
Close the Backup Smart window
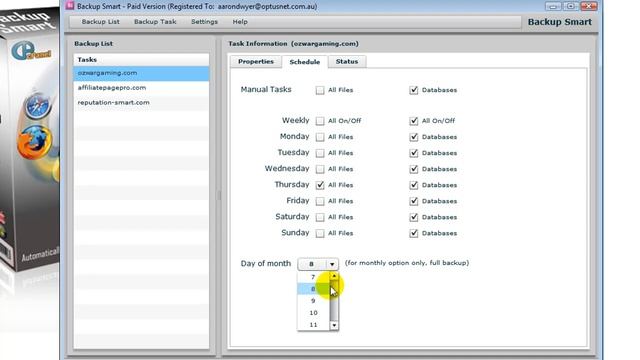click(x=589, y=6)
